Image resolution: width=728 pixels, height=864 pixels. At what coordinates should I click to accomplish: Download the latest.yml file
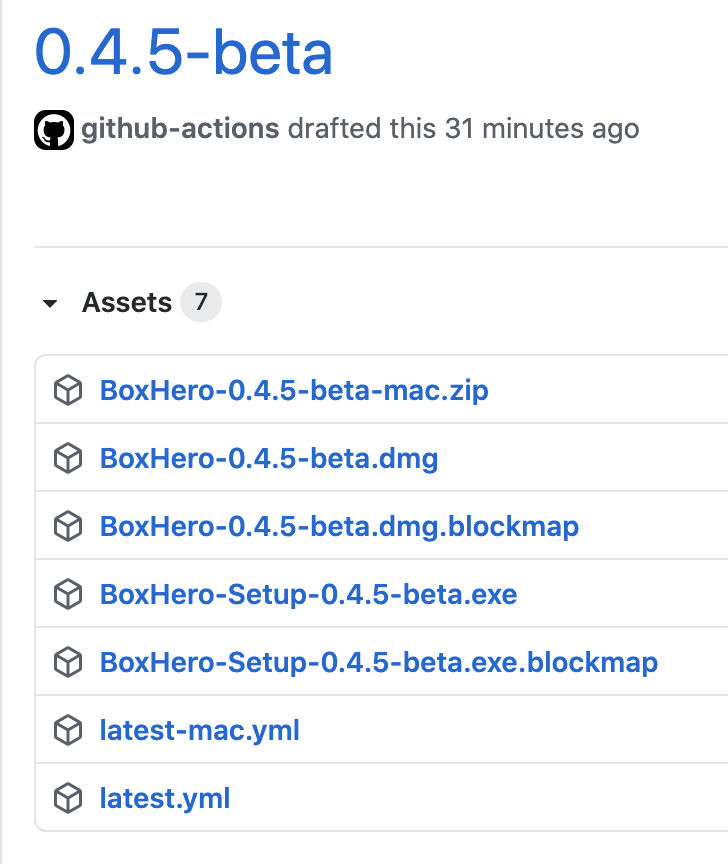(x=165, y=798)
